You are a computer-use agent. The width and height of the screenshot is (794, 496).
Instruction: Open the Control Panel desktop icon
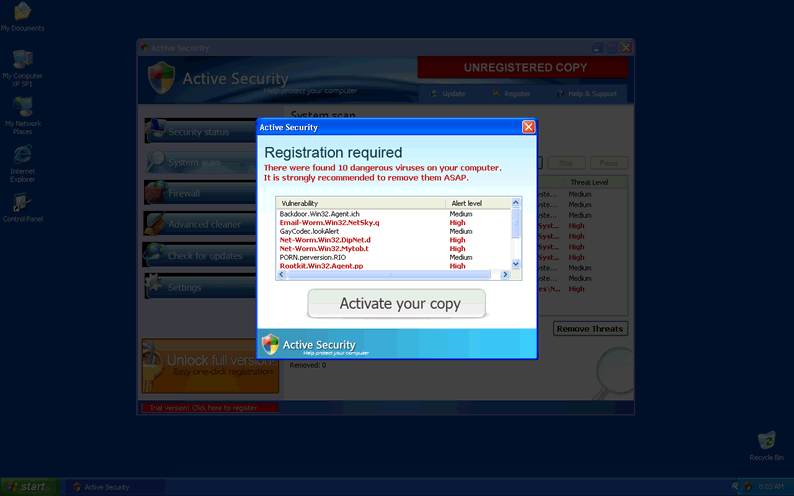22,203
